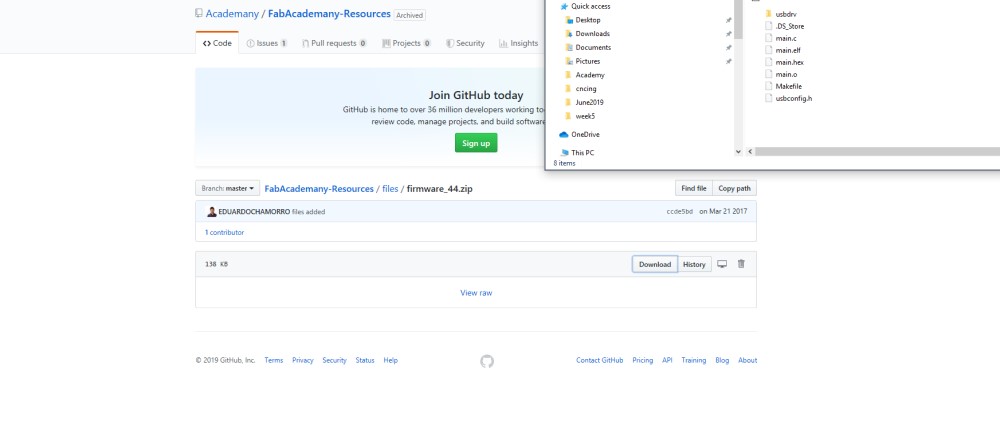The image size is (1000, 441).
Task: Click the Find file button
Action: pyautogui.click(x=694, y=188)
